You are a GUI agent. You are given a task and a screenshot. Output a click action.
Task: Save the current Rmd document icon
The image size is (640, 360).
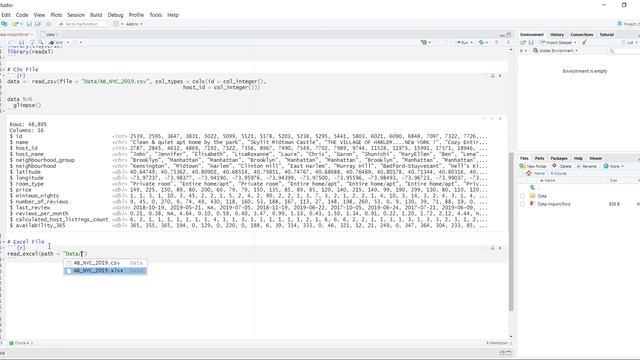21,42
